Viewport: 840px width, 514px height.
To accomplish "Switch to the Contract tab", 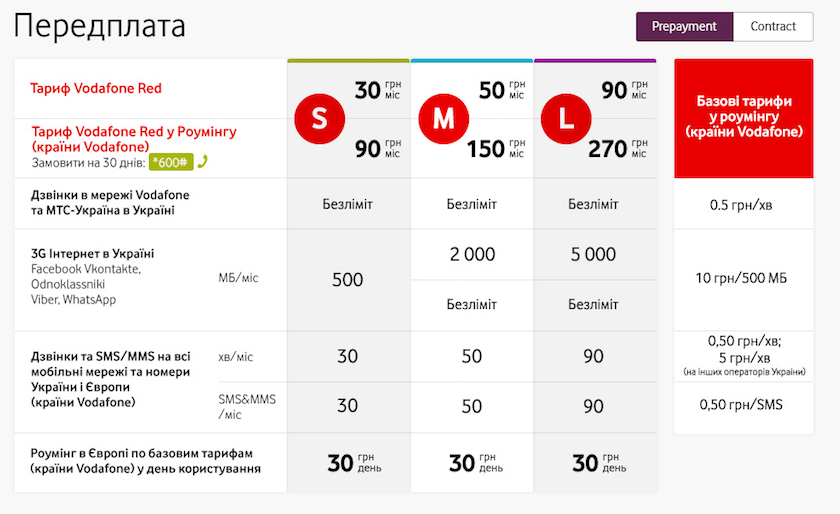I will (773, 26).
